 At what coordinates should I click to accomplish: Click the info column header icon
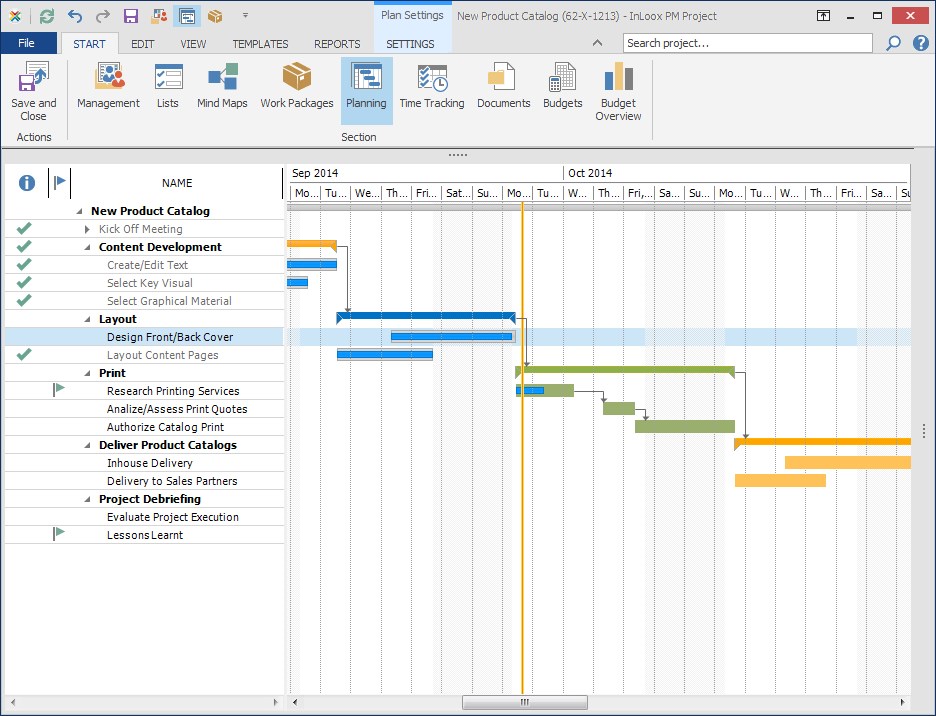tap(27, 183)
